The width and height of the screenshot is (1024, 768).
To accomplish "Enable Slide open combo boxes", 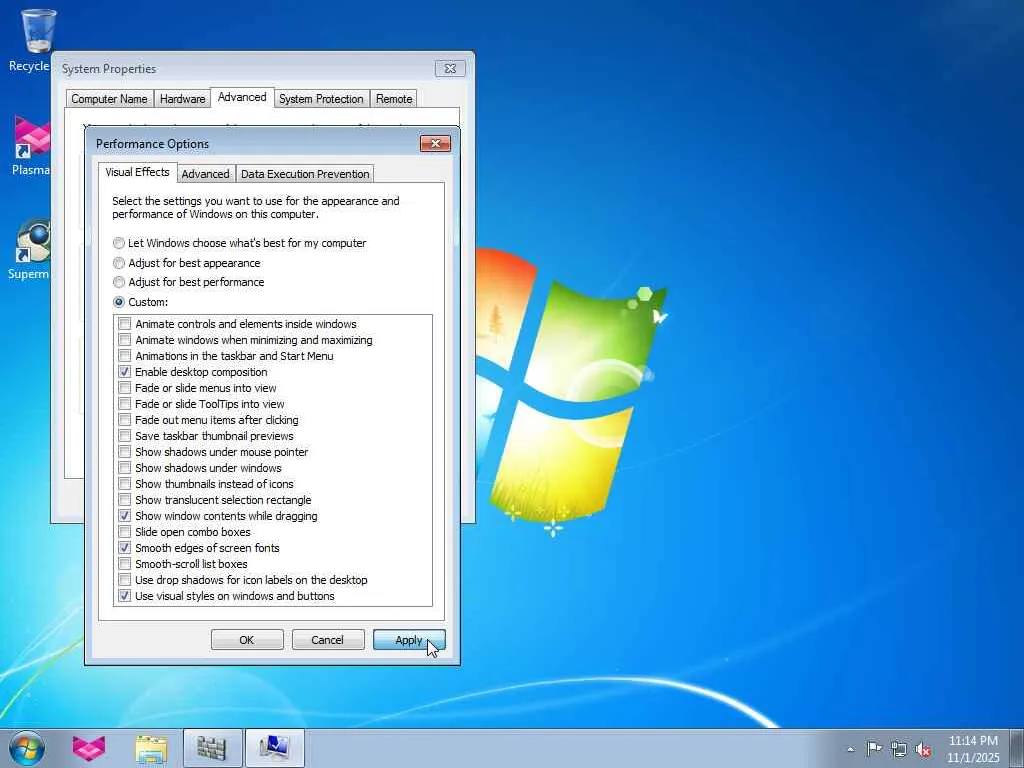I will [x=125, y=532].
